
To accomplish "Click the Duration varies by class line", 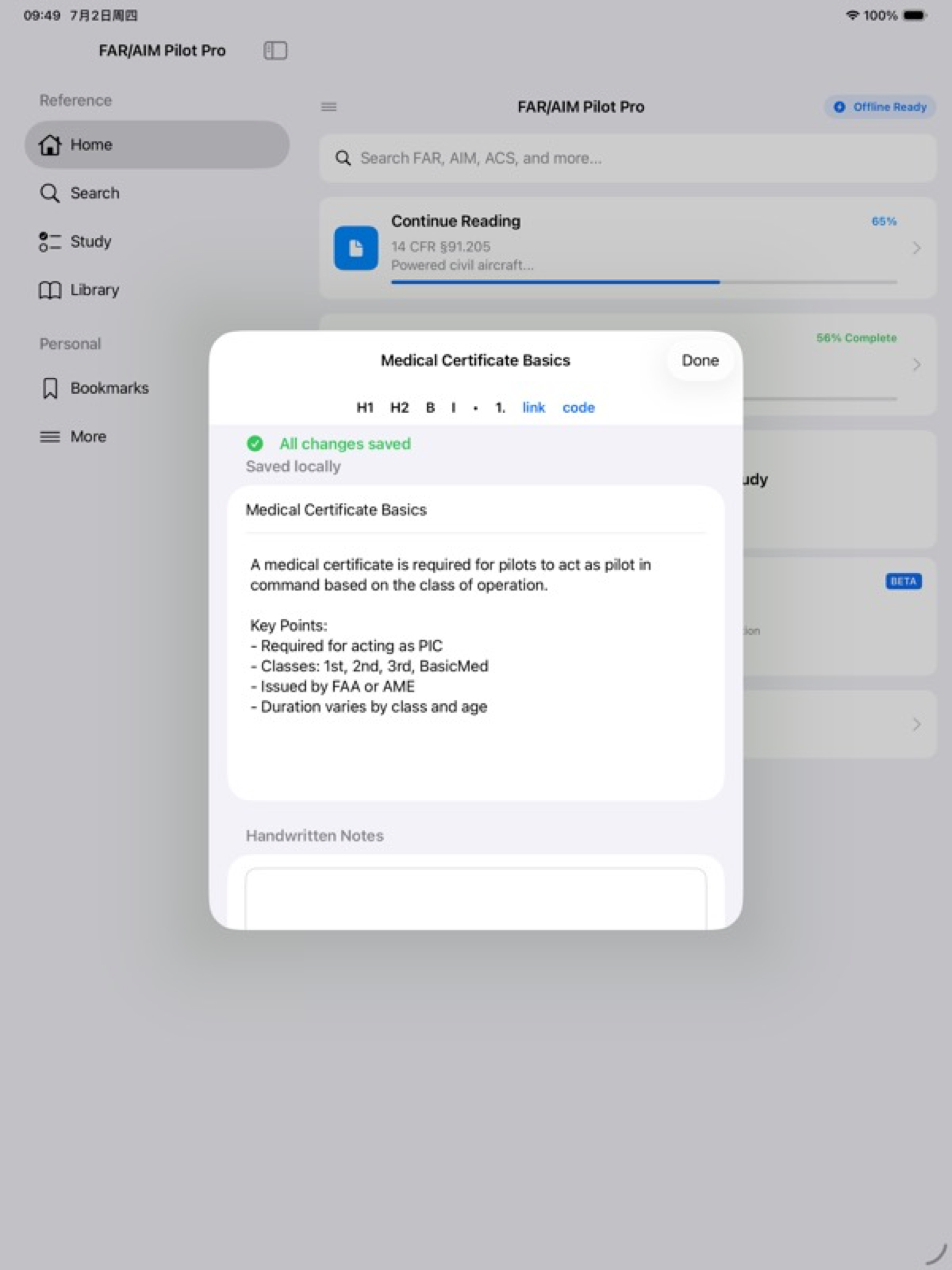I will [x=369, y=707].
